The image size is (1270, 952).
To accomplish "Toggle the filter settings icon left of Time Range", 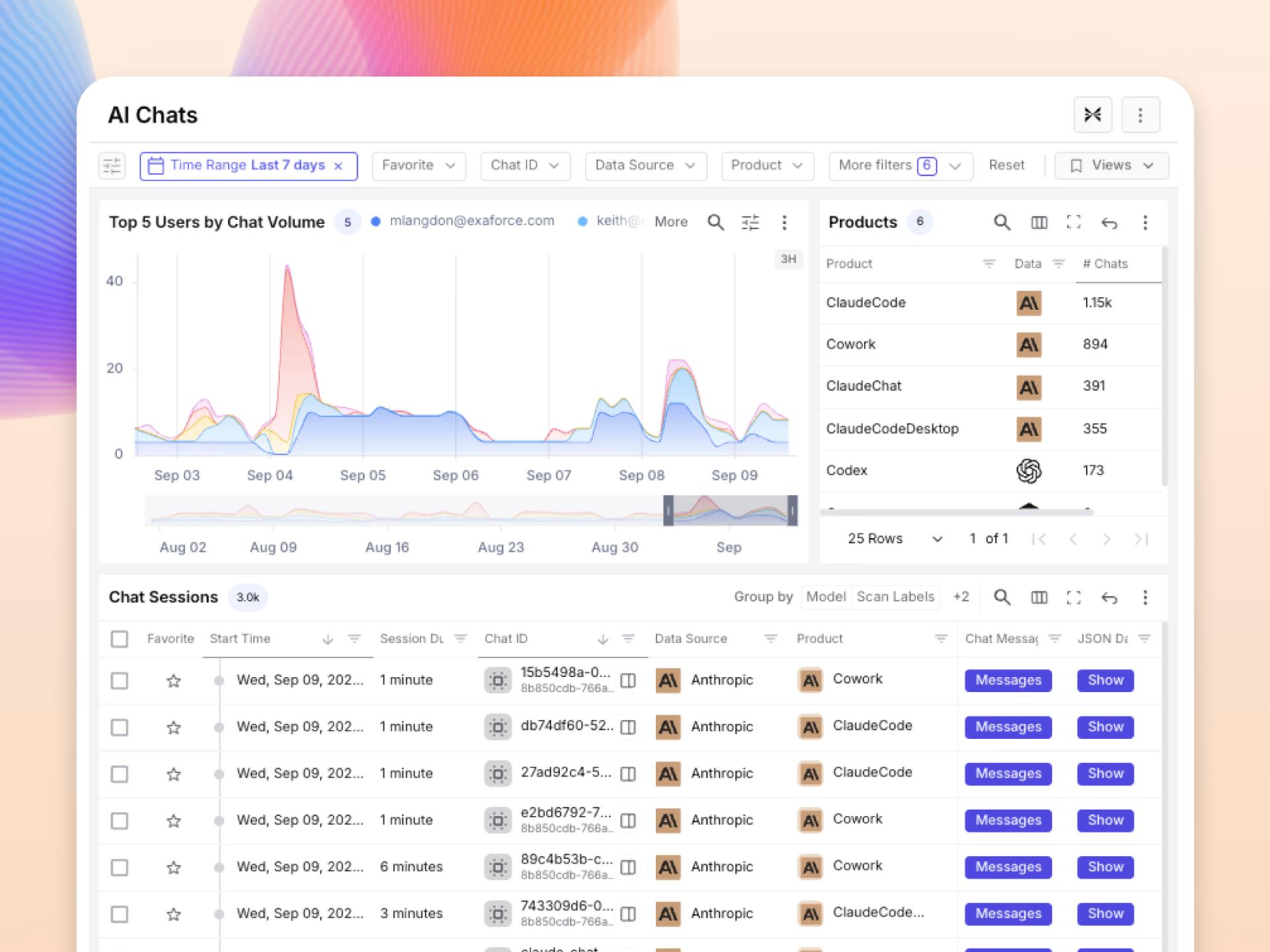I will (x=112, y=165).
